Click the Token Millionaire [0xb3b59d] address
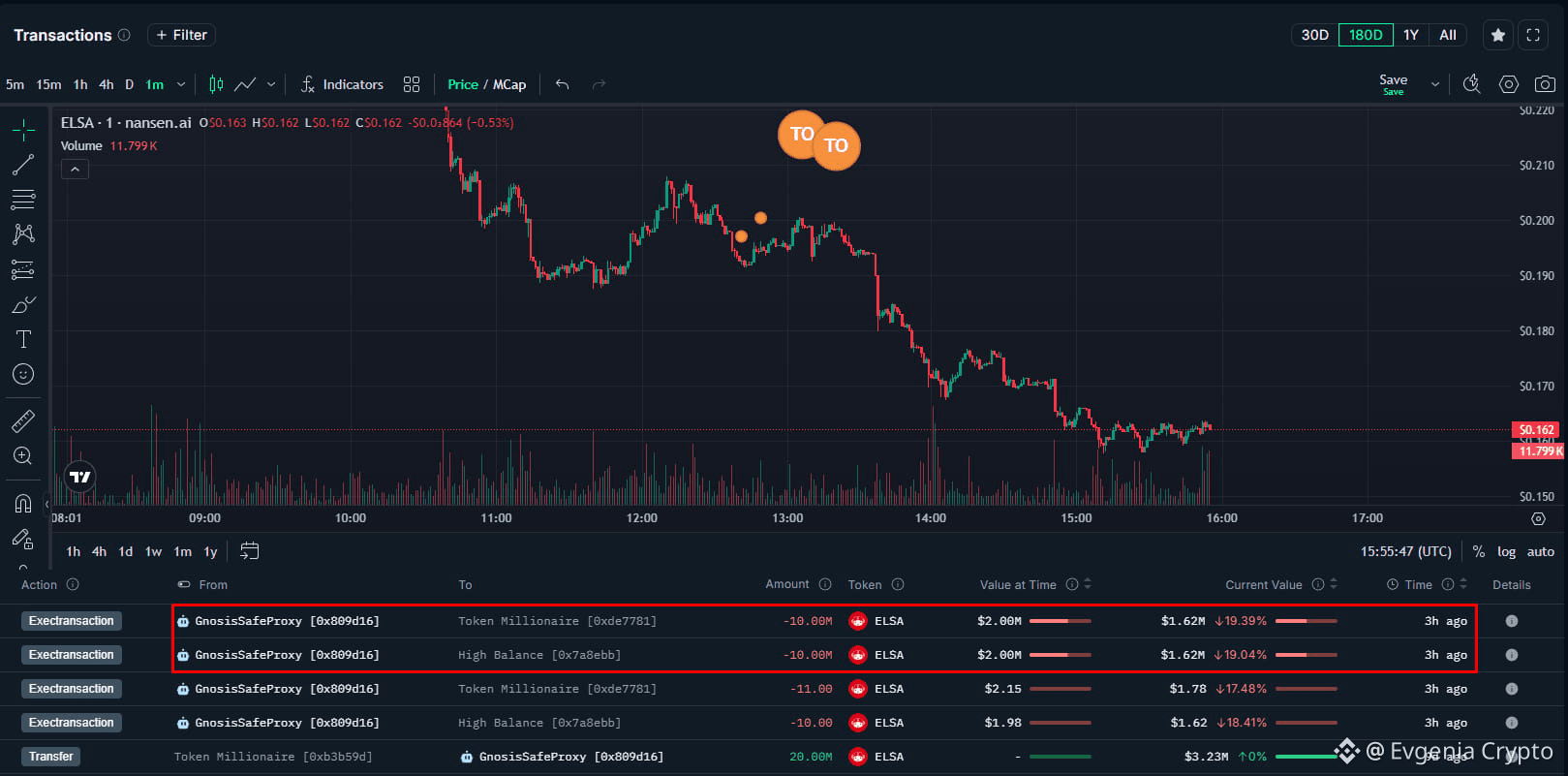Screen dimensions: 1568x776 [x=273, y=757]
